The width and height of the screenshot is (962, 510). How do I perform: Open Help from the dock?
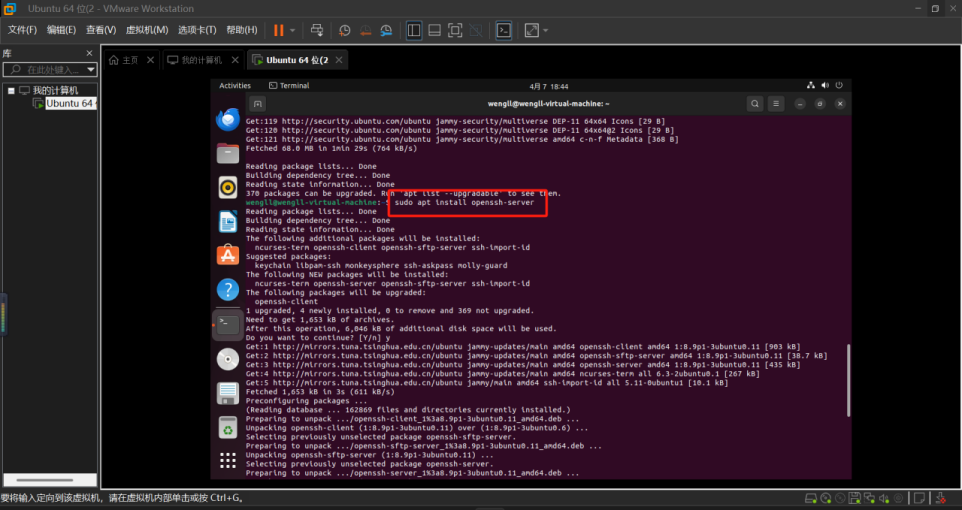point(228,289)
